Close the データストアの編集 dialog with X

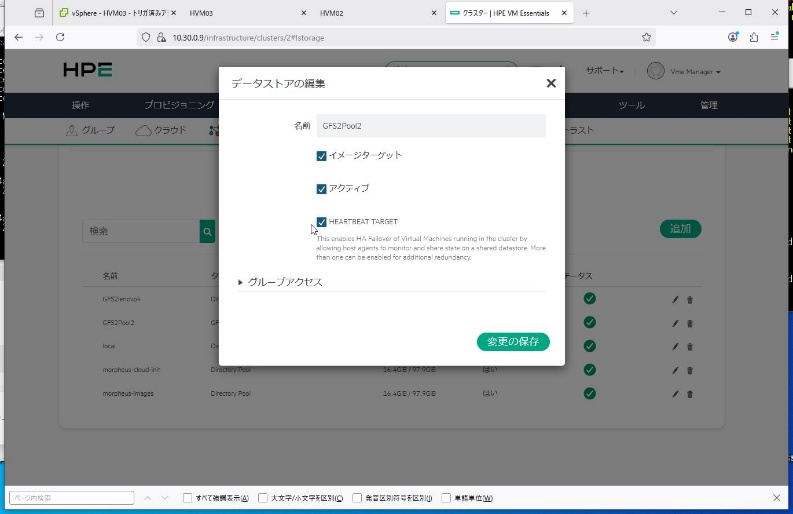551,83
